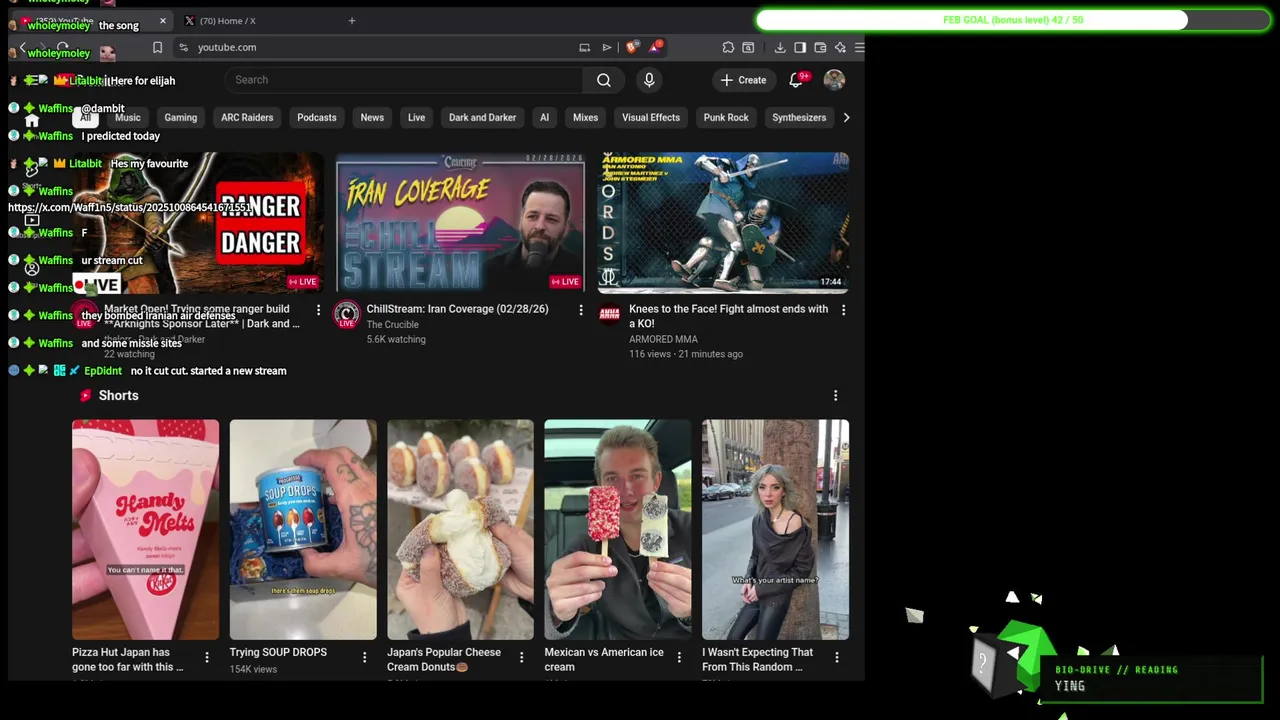The width and height of the screenshot is (1280, 720).
Task: Open the Ranger Danger live thumbnail
Action: click(x=197, y=223)
